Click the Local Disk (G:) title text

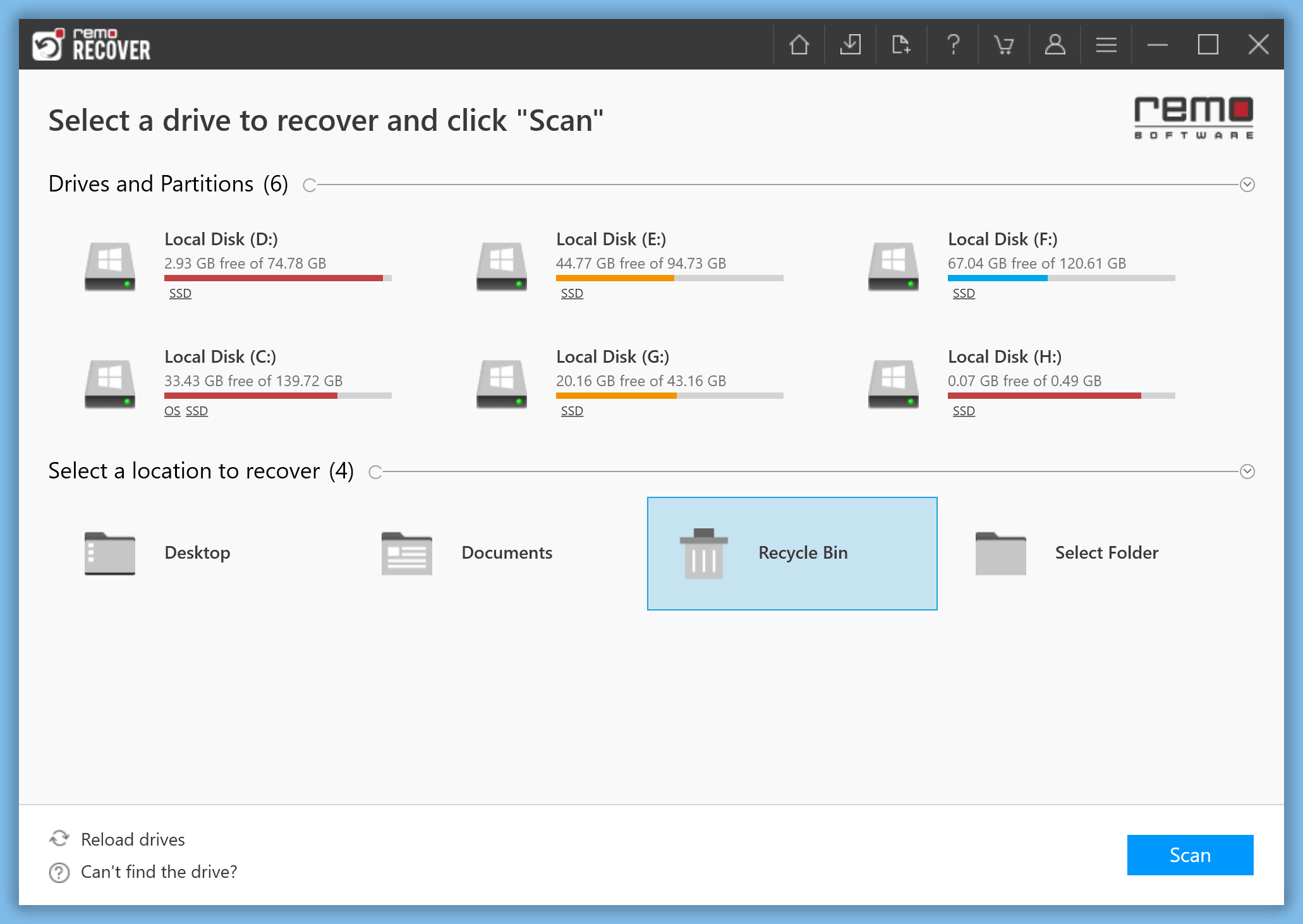click(x=613, y=357)
